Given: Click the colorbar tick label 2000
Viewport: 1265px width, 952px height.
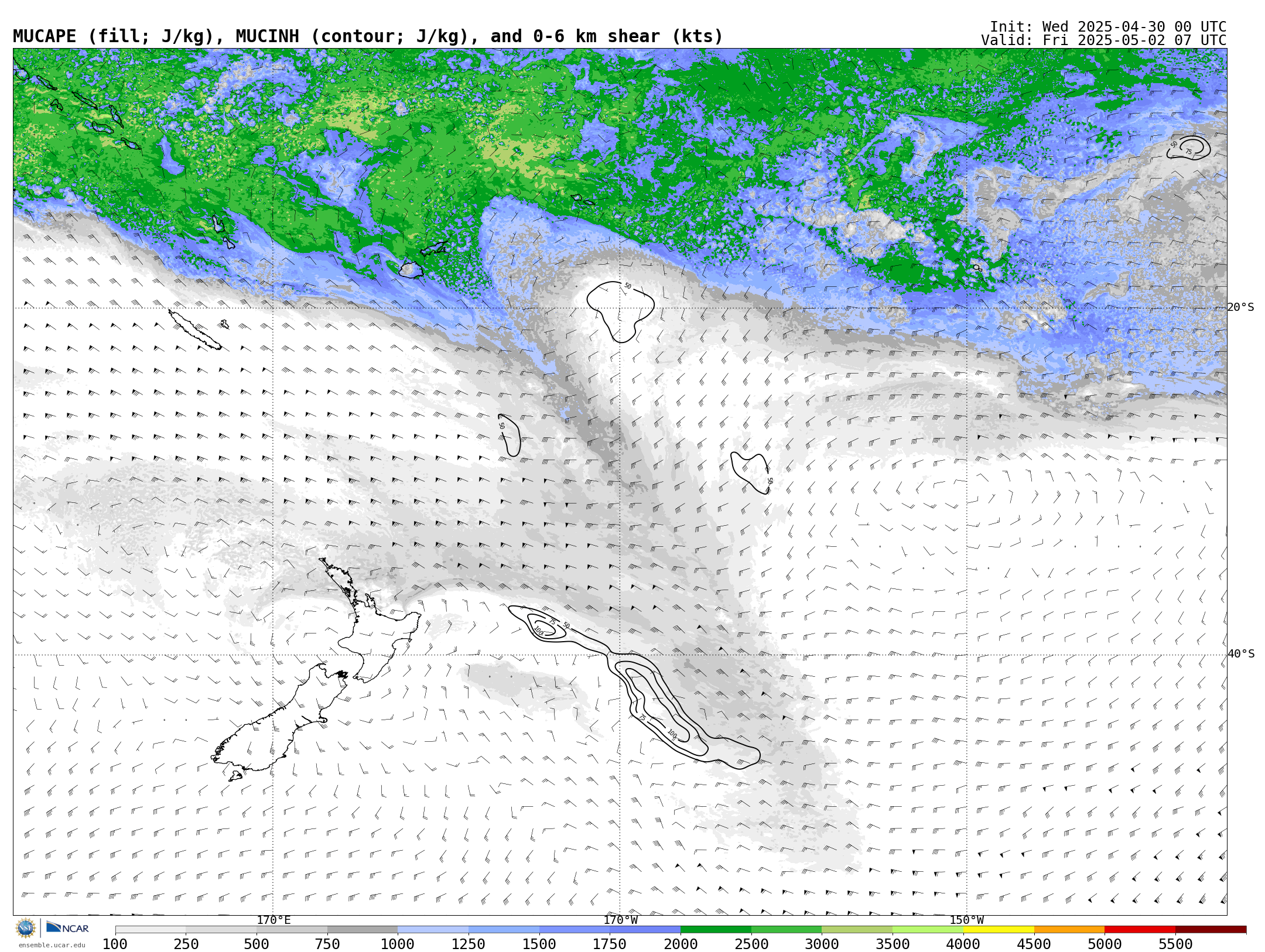Looking at the screenshot, I should point(681,944).
